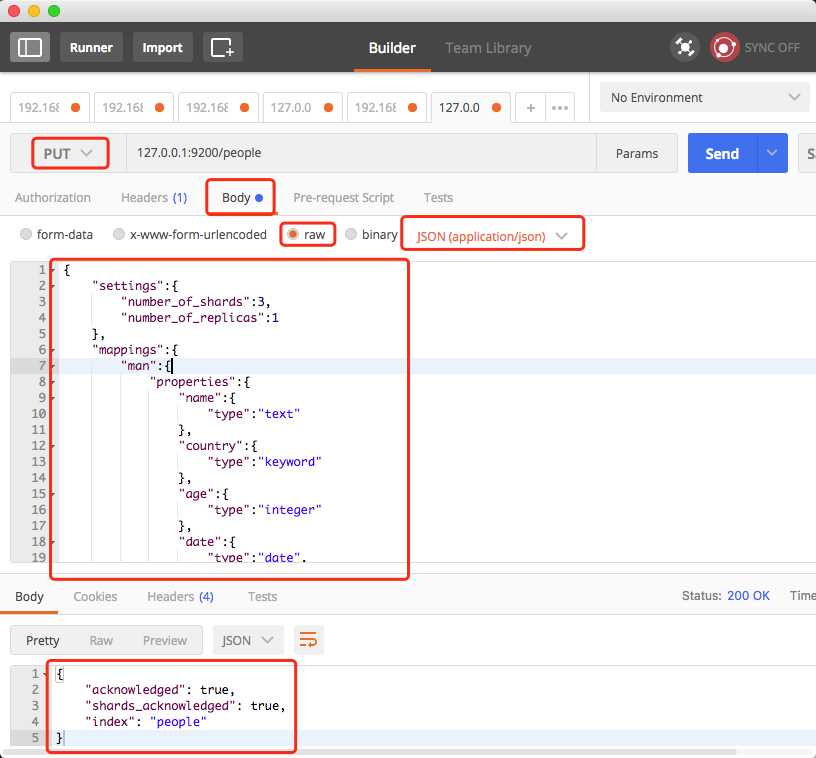
Task: Open the request Tests tab
Action: click(x=438, y=198)
